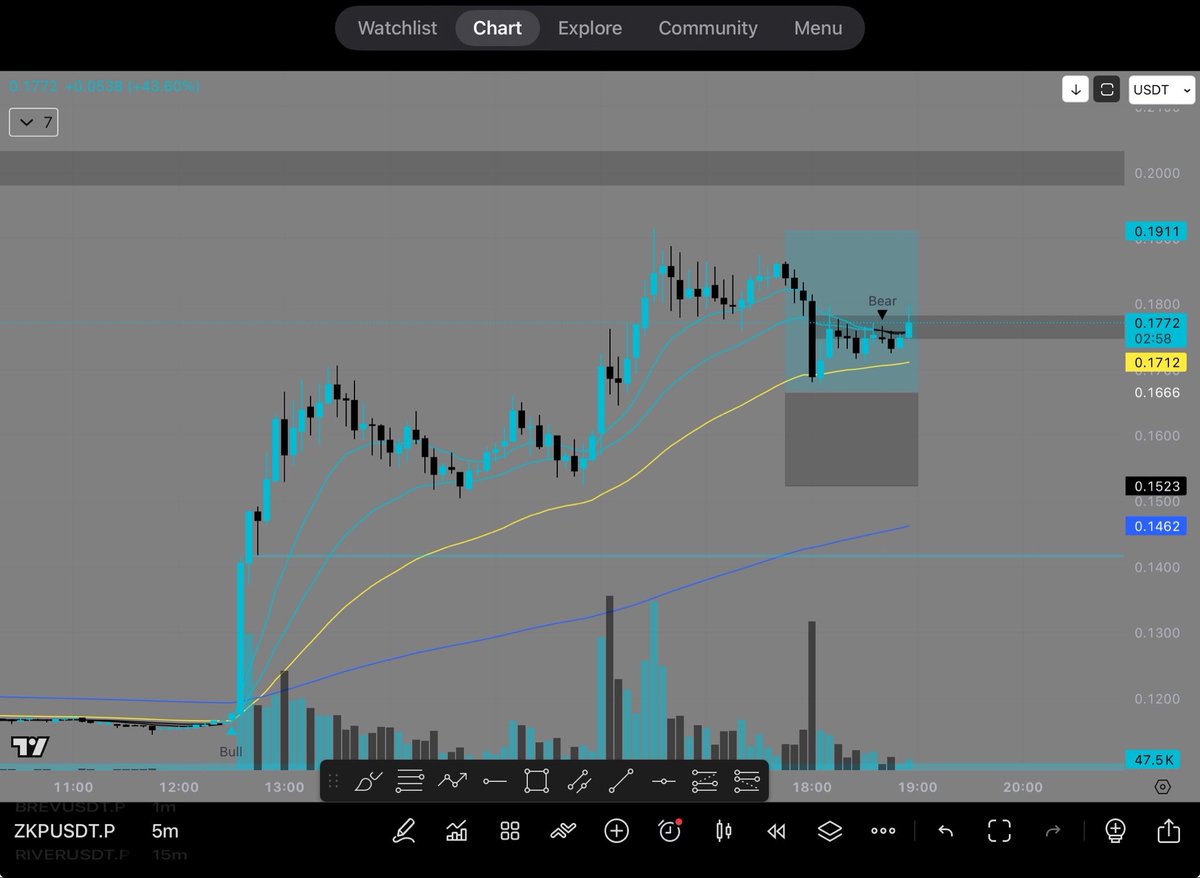Expand the collapsed 7 indicators legend

pyautogui.click(x=33, y=123)
